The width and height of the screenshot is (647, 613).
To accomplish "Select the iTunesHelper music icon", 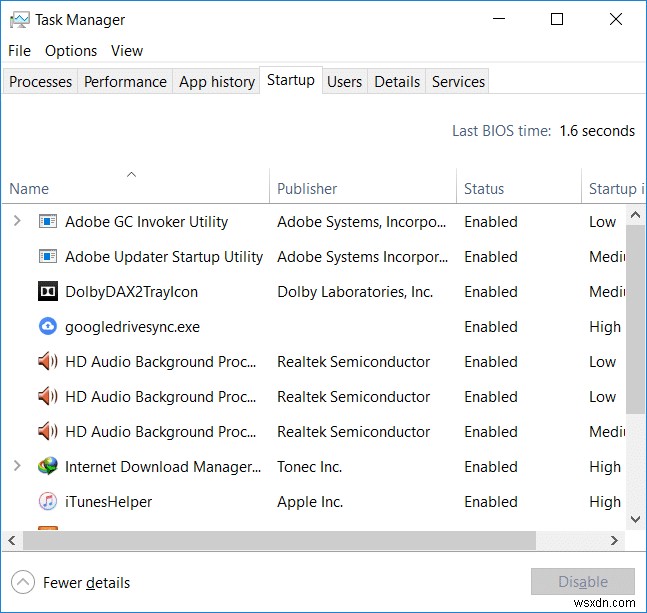I will [47, 502].
